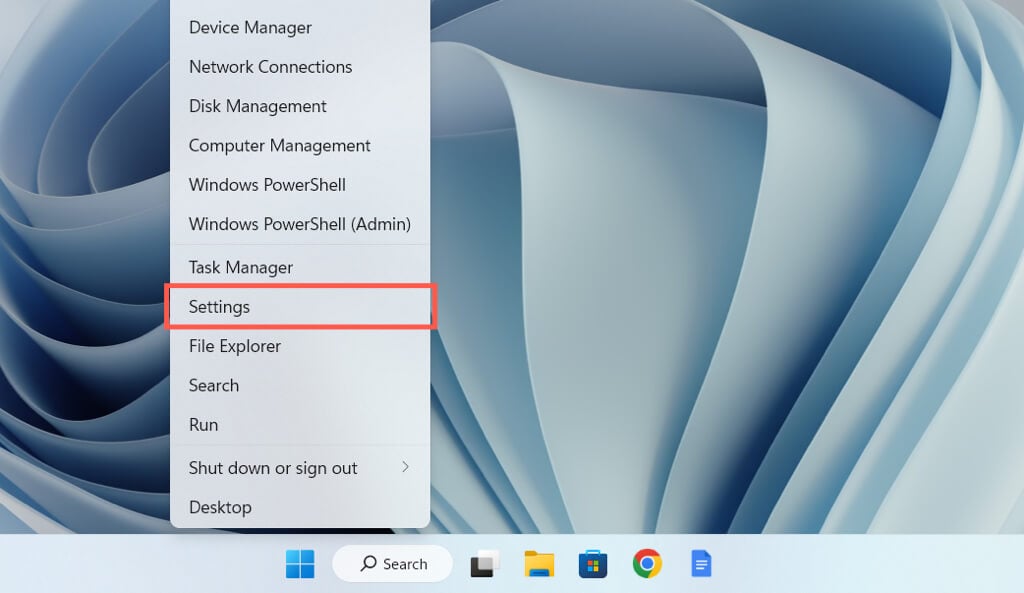Launch Windows PowerShell (Admin)
The image size is (1024, 593).
click(x=300, y=224)
